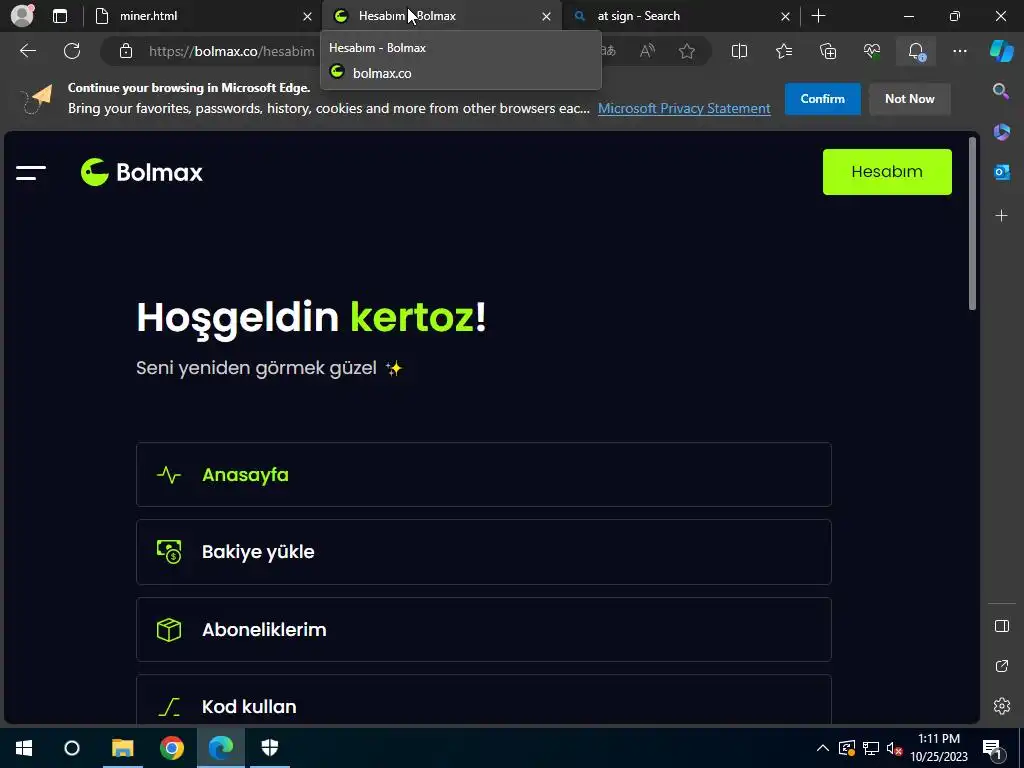This screenshot has width=1024, height=768.
Task: Refresh the current page
Action: tap(72, 51)
